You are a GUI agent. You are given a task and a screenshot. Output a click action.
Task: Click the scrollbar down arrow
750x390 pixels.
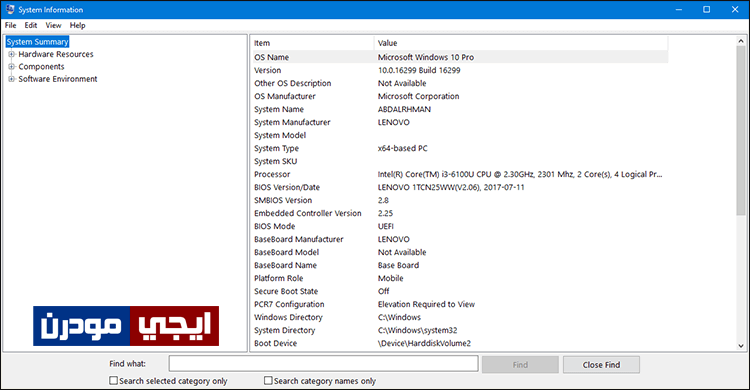point(741,345)
